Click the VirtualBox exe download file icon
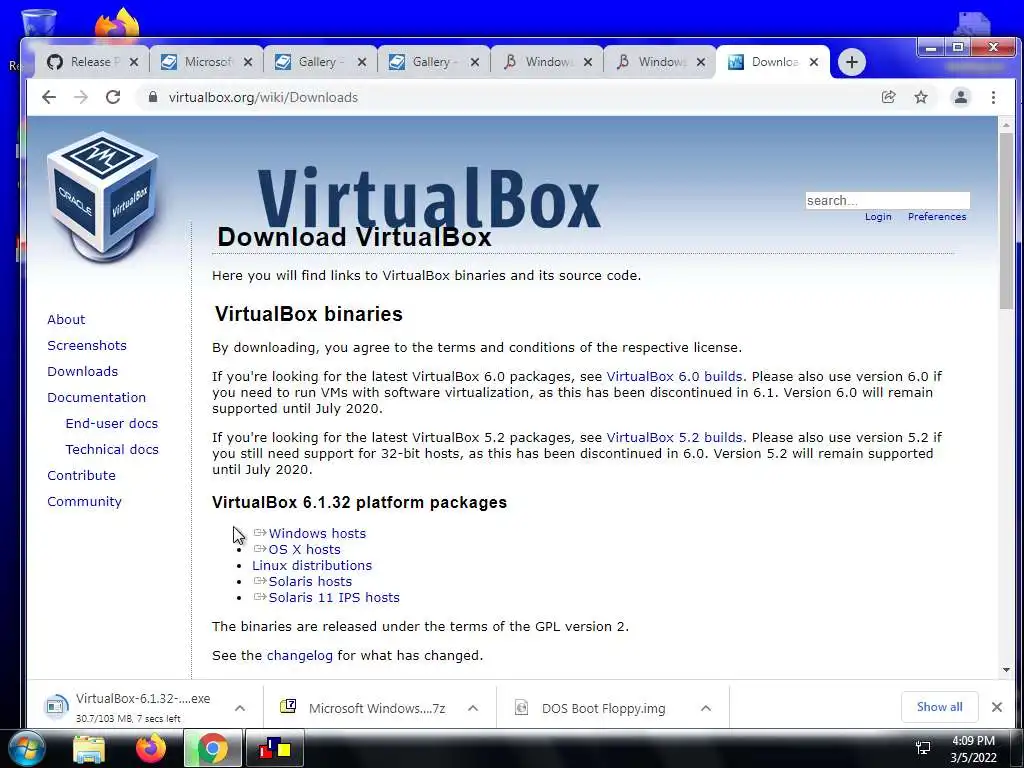Viewport: 1024px width, 768px height. [56, 706]
